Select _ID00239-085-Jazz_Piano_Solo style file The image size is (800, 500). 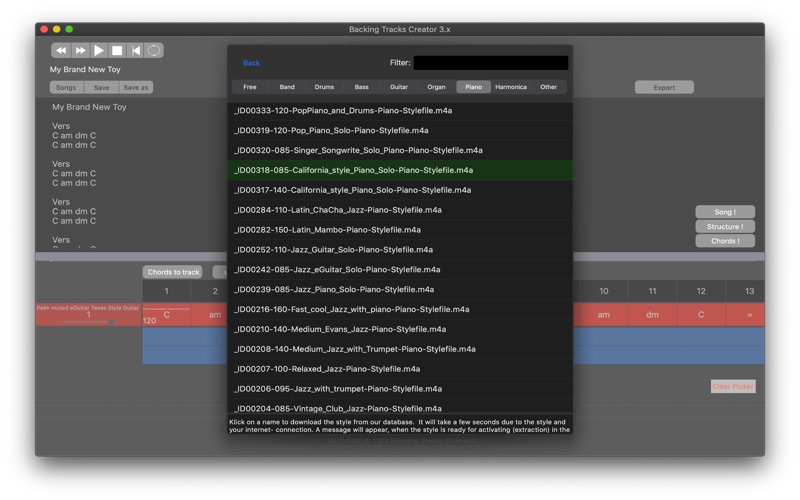click(400, 289)
